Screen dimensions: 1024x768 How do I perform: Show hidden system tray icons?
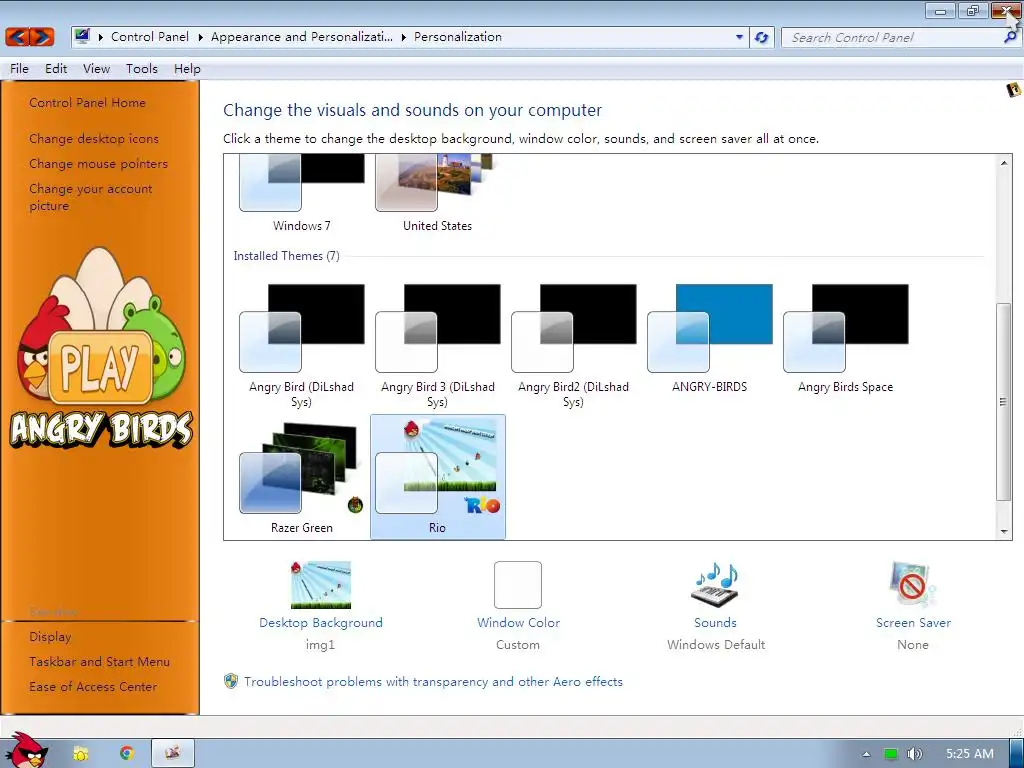(x=867, y=754)
